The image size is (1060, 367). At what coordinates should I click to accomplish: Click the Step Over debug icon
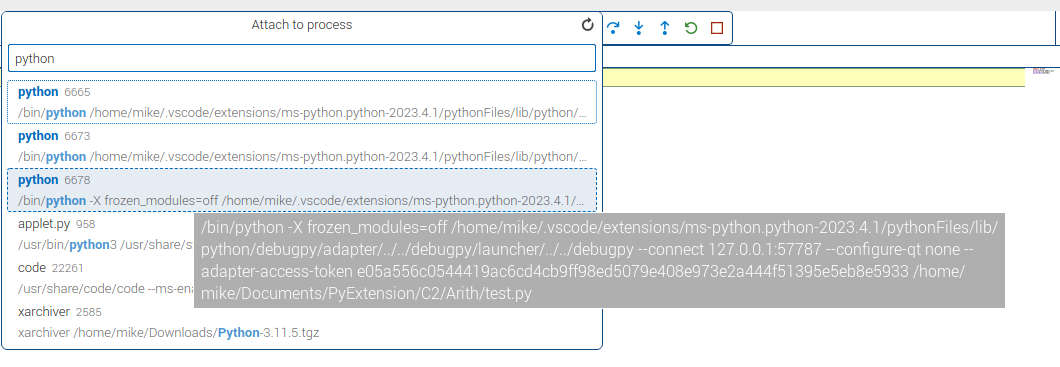click(613, 28)
